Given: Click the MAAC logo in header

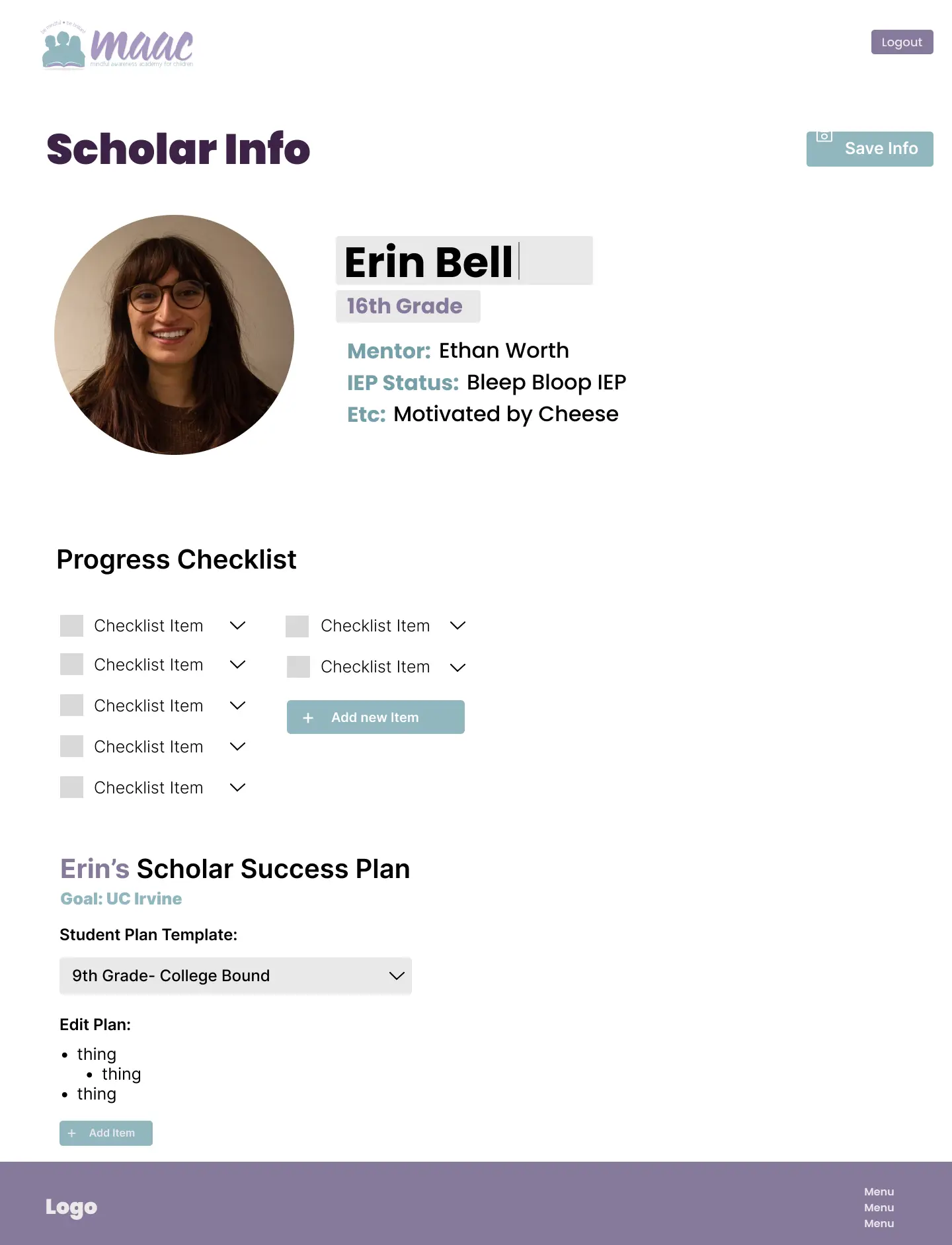Looking at the screenshot, I should click(x=118, y=45).
